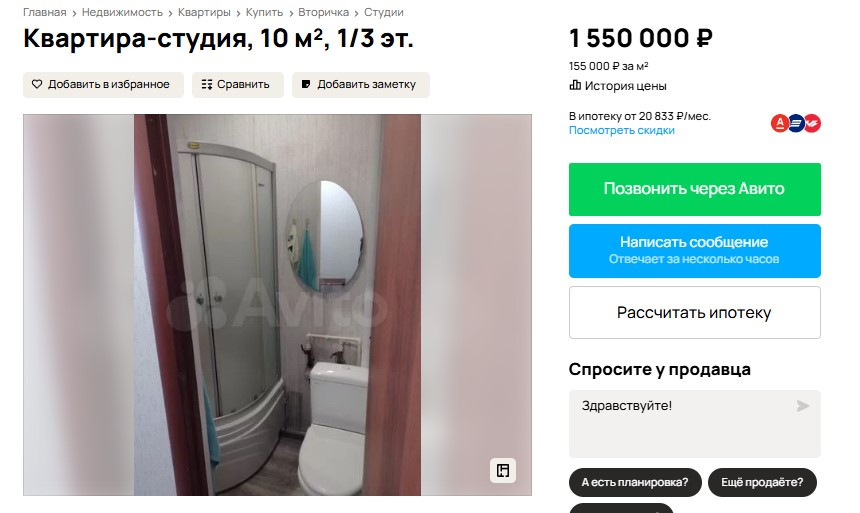The height and width of the screenshot is (513, 860).
Task: Select the Ещё продаёте? quick question
Action: point(762,482)
